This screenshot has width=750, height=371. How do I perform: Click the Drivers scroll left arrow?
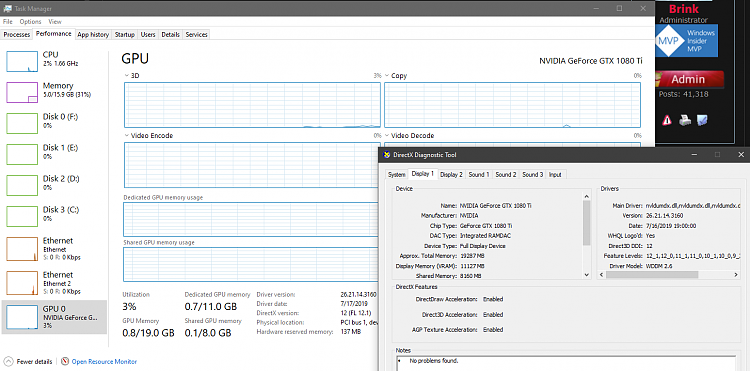coord(602,275)
